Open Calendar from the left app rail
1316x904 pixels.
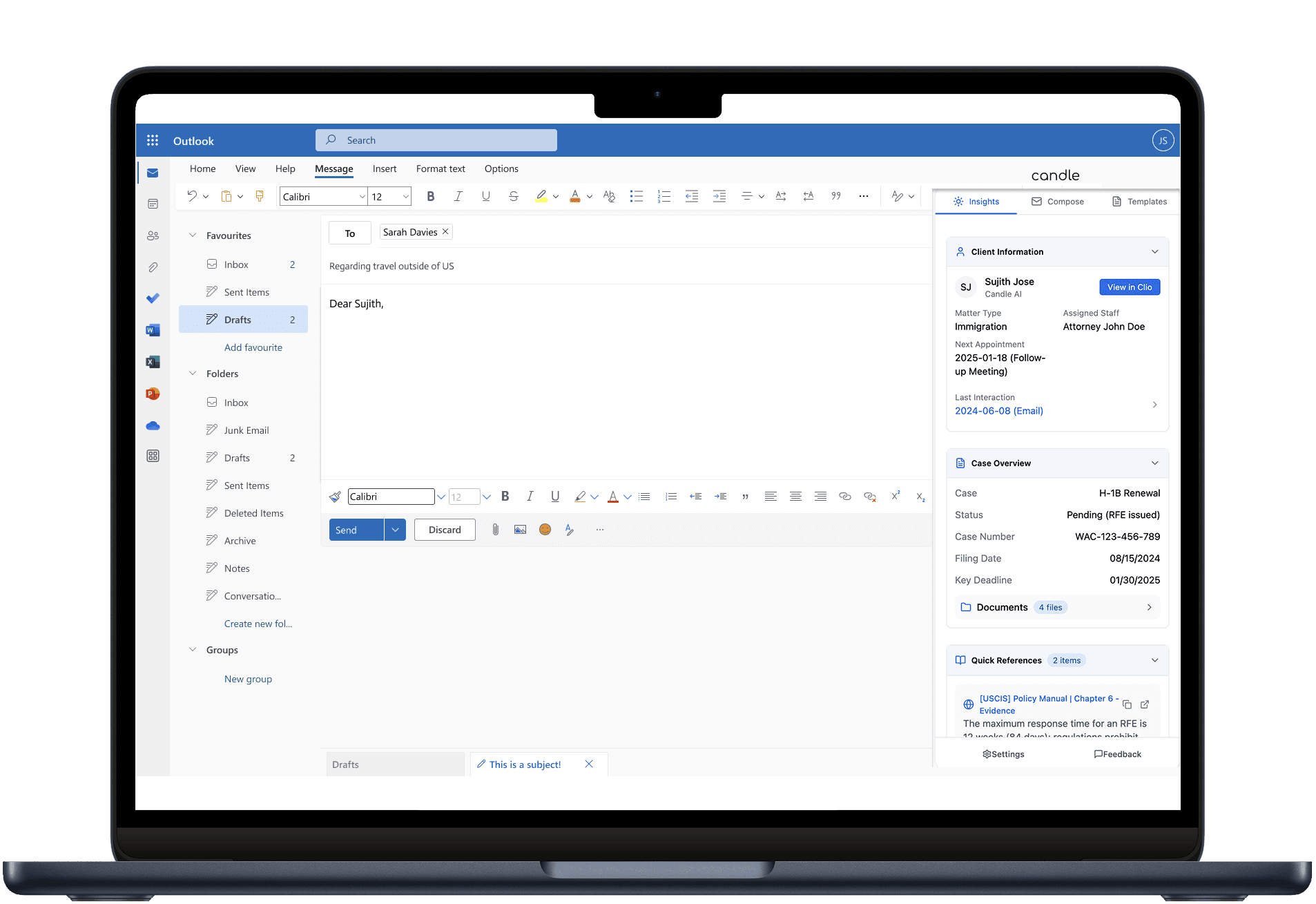click(153, 204)
